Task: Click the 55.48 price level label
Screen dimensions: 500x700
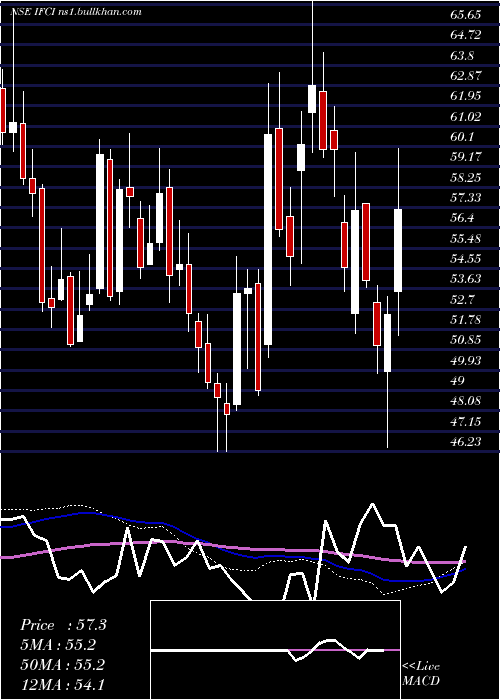Action: tap(466, 239)
